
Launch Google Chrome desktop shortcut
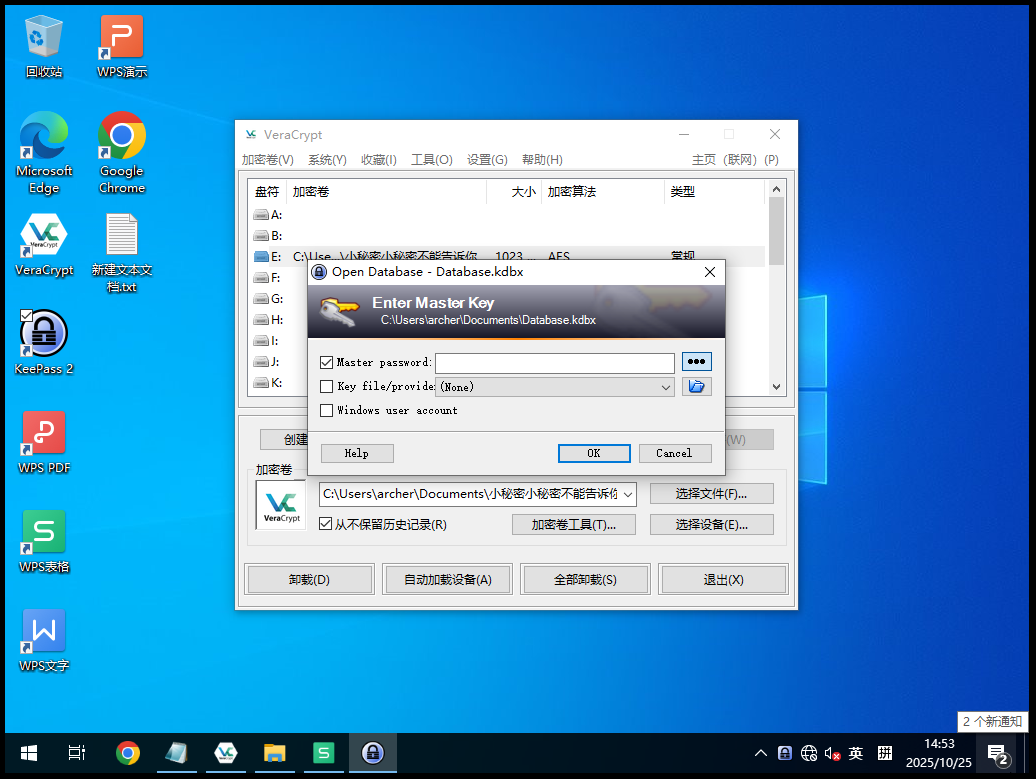pyautogui.click(x=122, y=153)
